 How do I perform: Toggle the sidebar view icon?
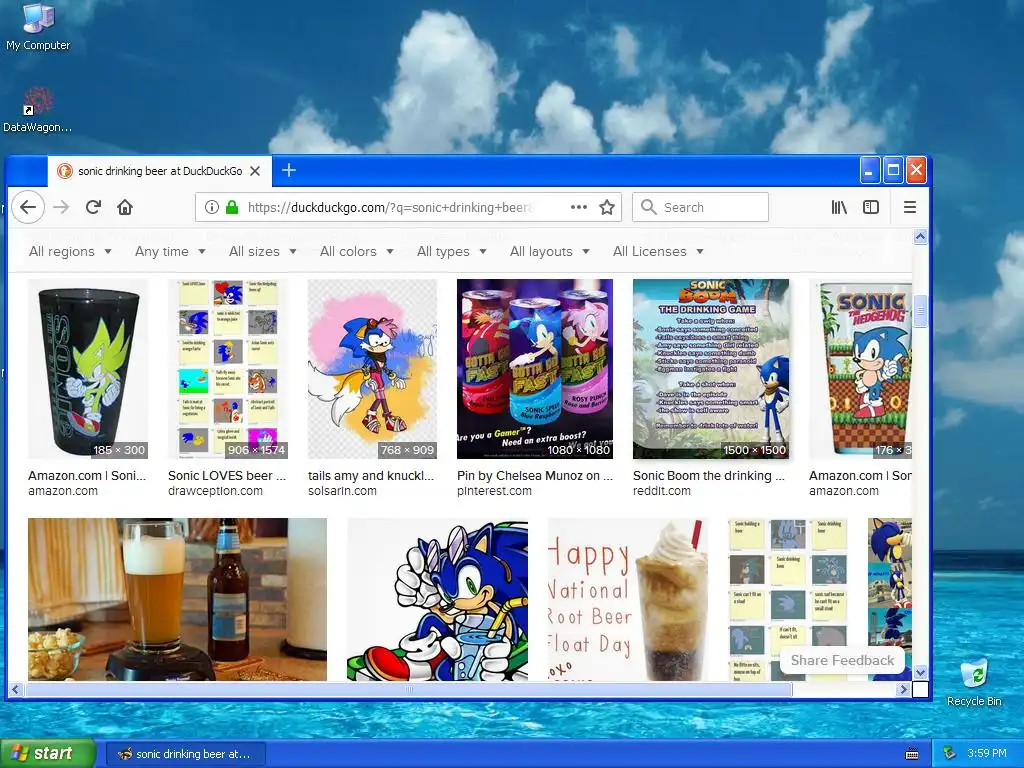point(871,207)
